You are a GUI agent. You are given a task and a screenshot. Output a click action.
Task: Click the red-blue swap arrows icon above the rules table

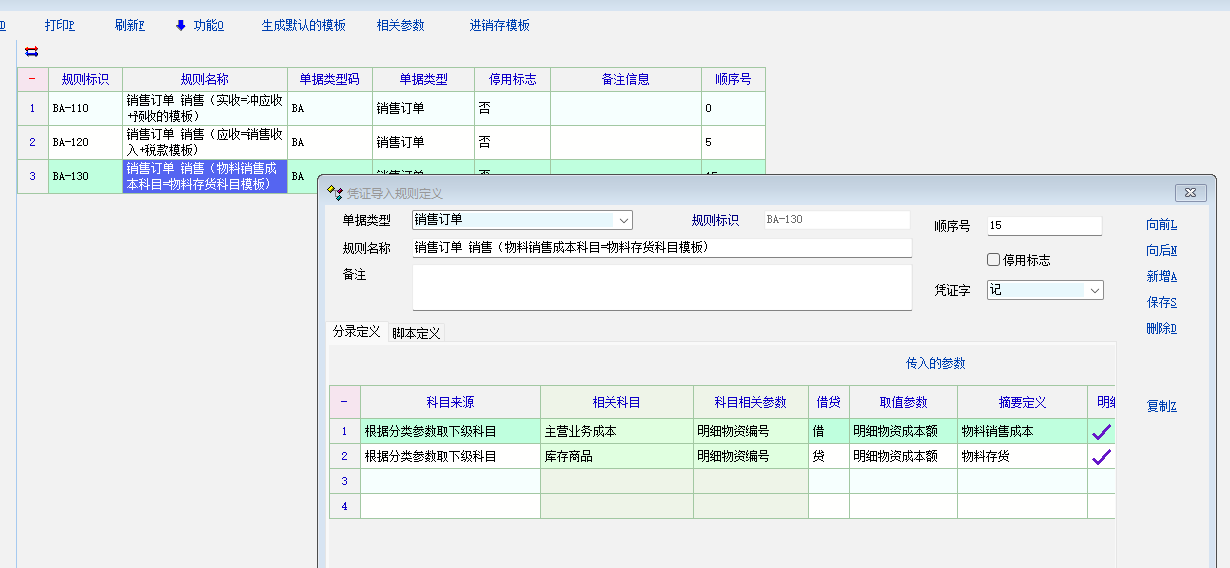[x=32, y=51]
